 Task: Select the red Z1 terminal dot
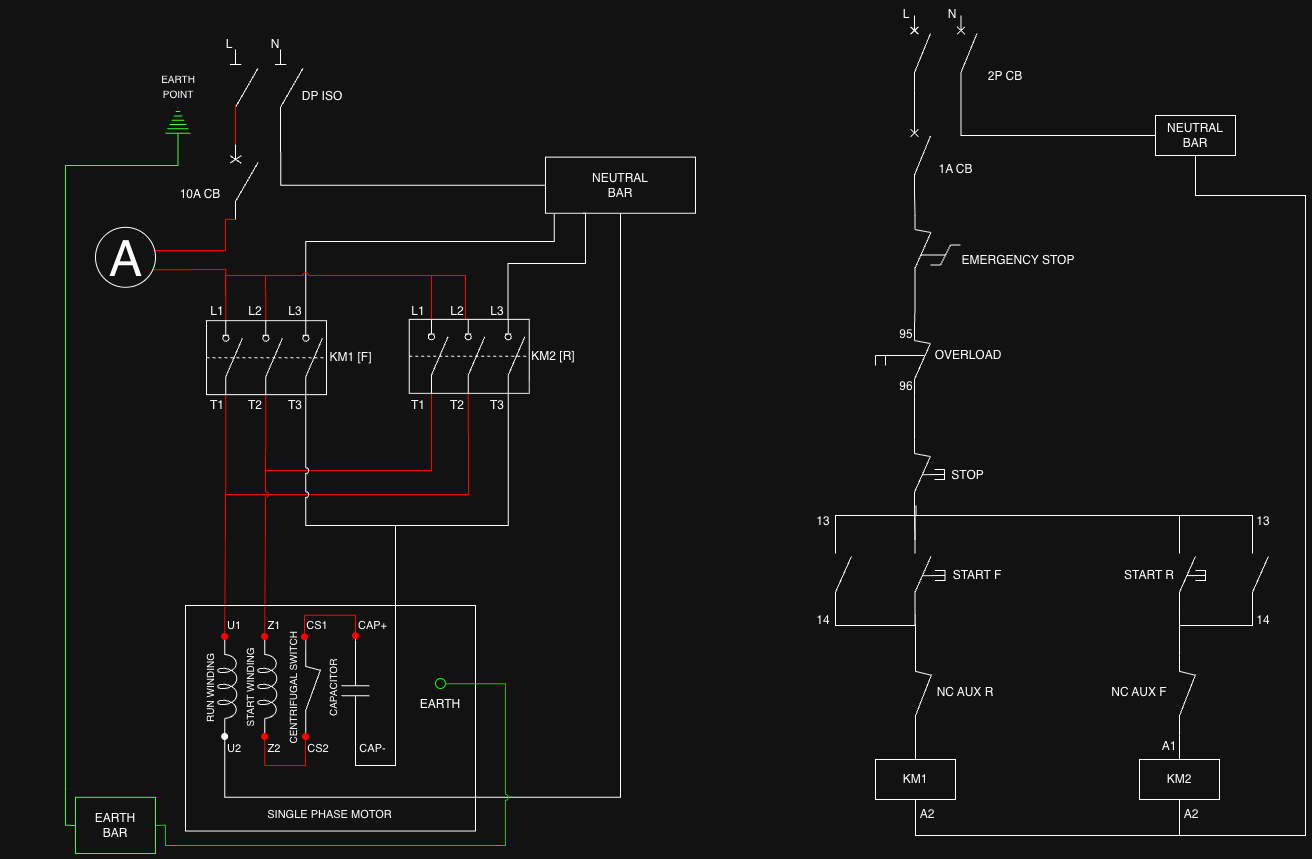(x=264, y=636)
